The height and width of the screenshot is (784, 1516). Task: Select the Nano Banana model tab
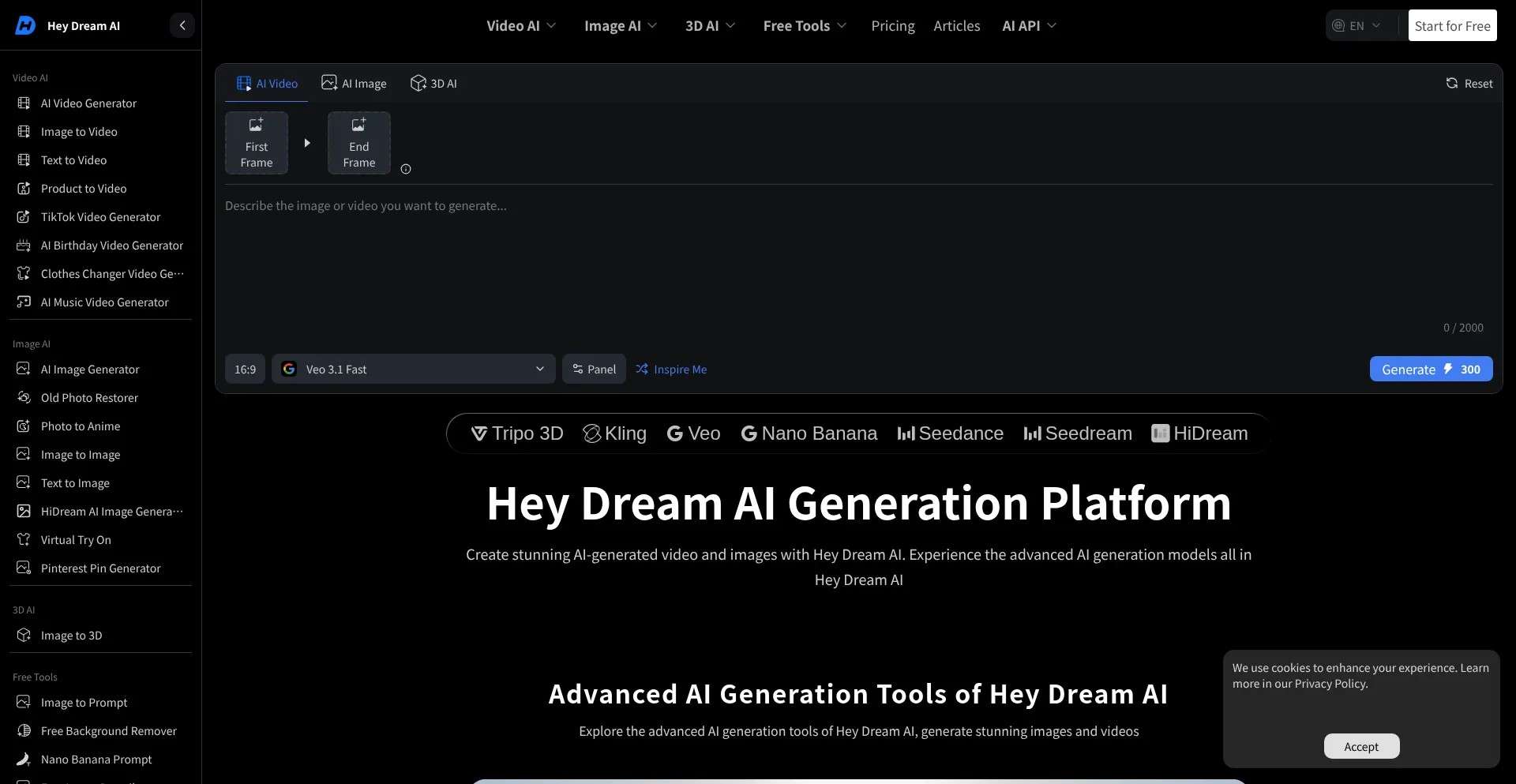(x=809, y=433)
